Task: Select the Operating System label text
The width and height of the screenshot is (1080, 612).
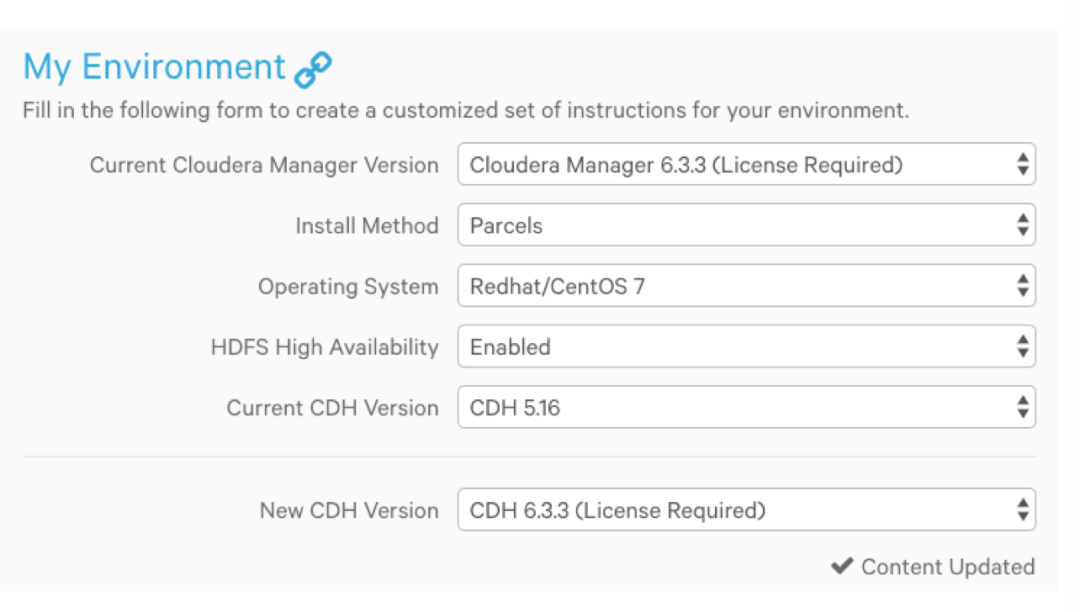Action: (348, 287)
